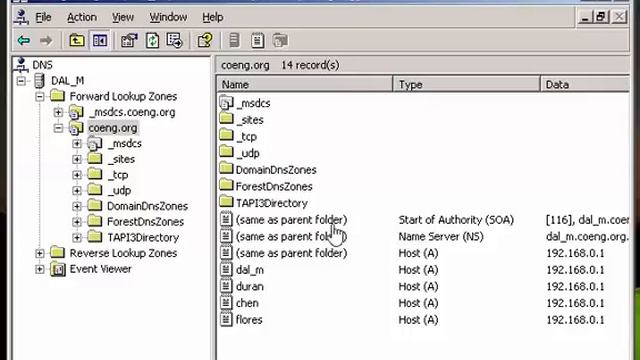Select Event Viewer in the tree

click(x=100, y=269)
